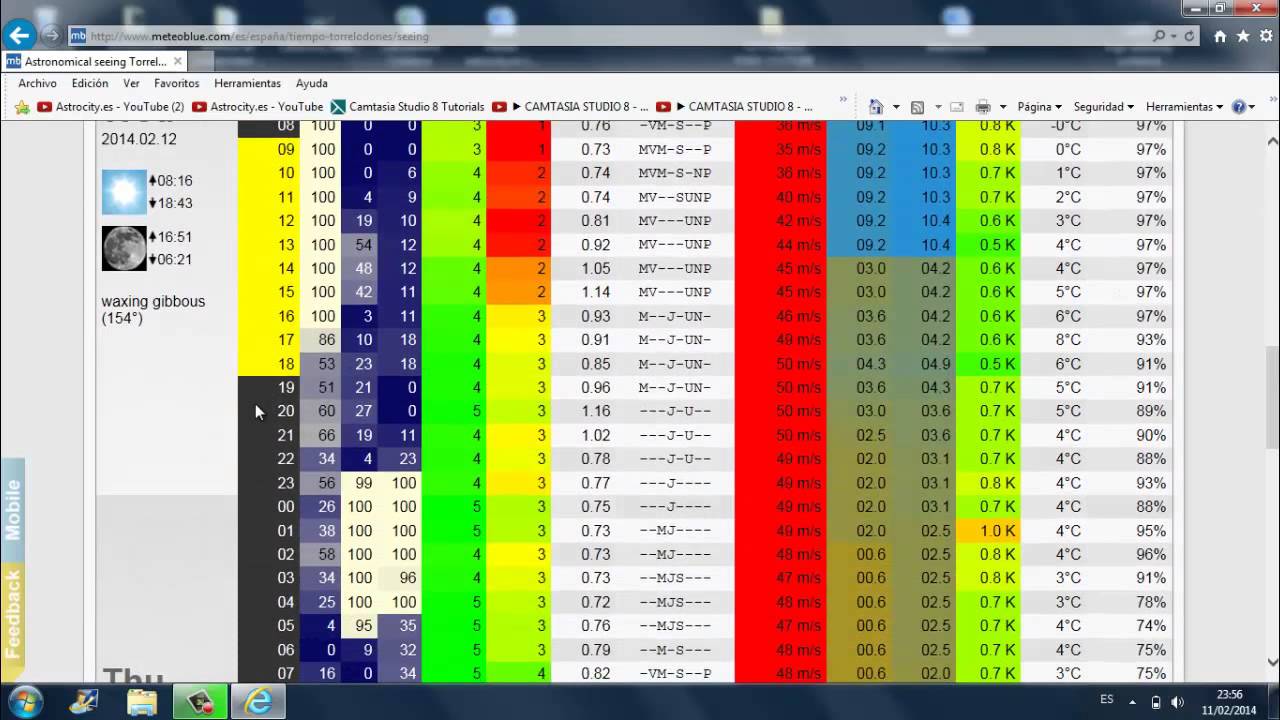The height and width of the screenshot is (720, 1280).
Task: Open the browser Home page icon
Action: (1220, 36)
